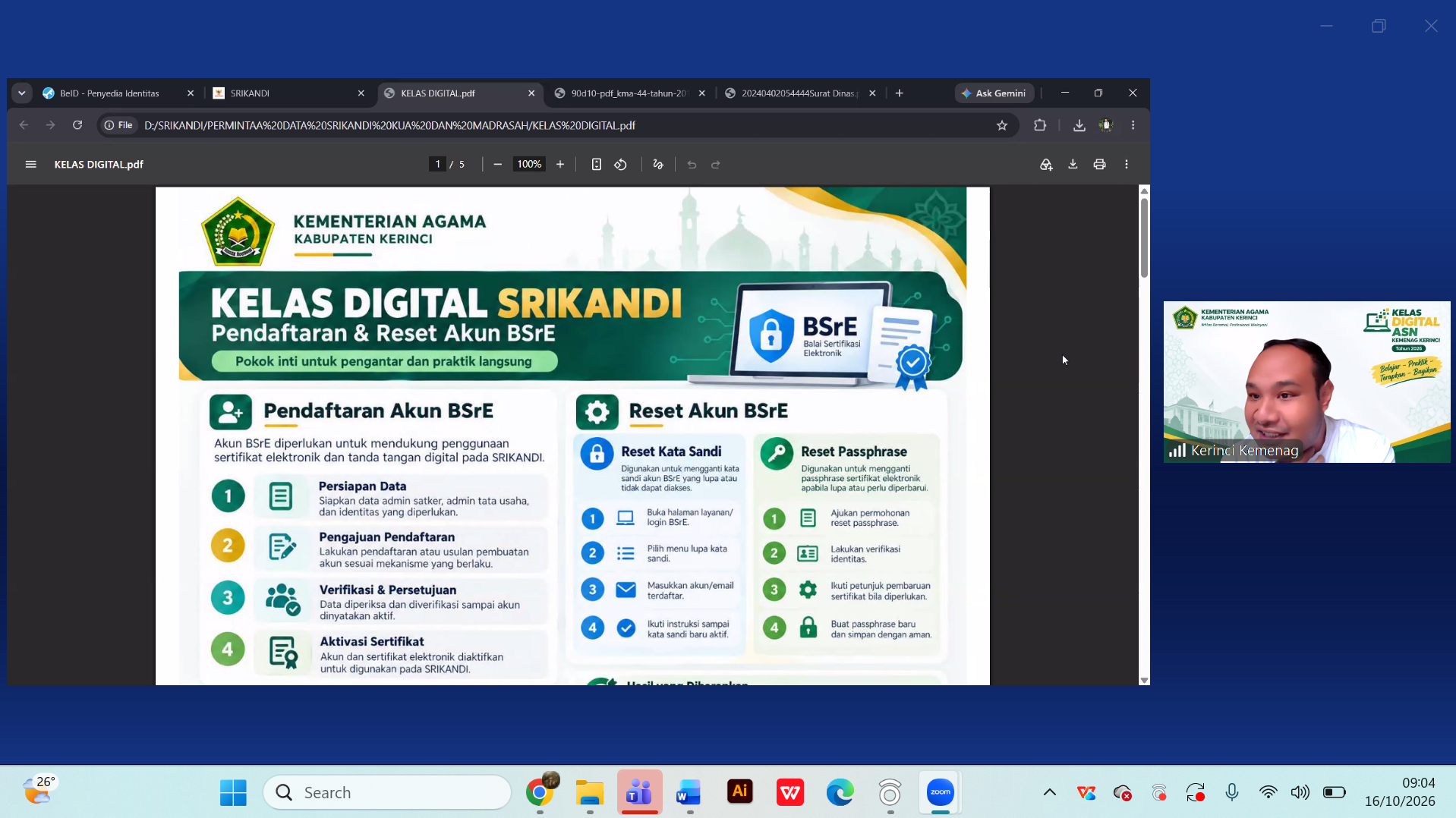The height and width of the screenshot is (818, 1456).
Task: Click the PDF toolbar redo arrow
Action: pos(716,164)
